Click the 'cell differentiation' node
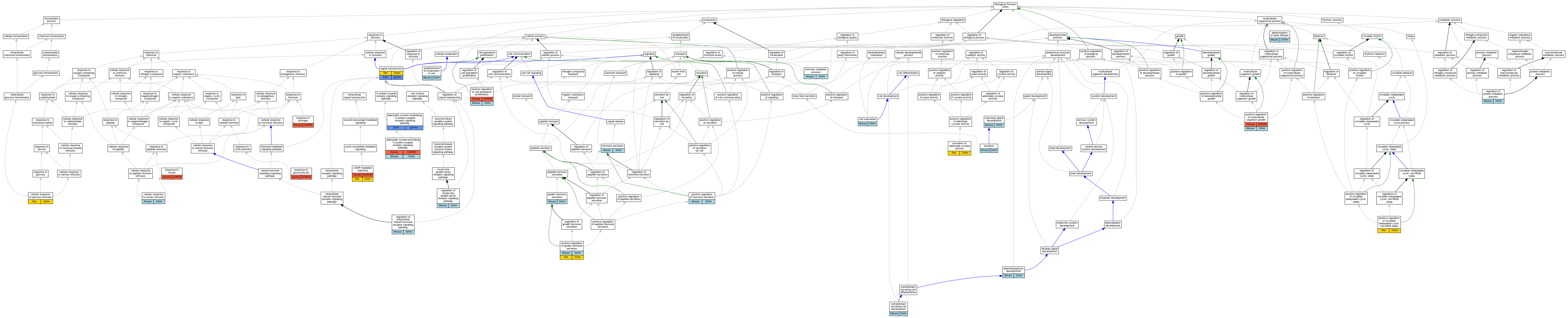1568x318 pixels. click(x=908, y=73)
